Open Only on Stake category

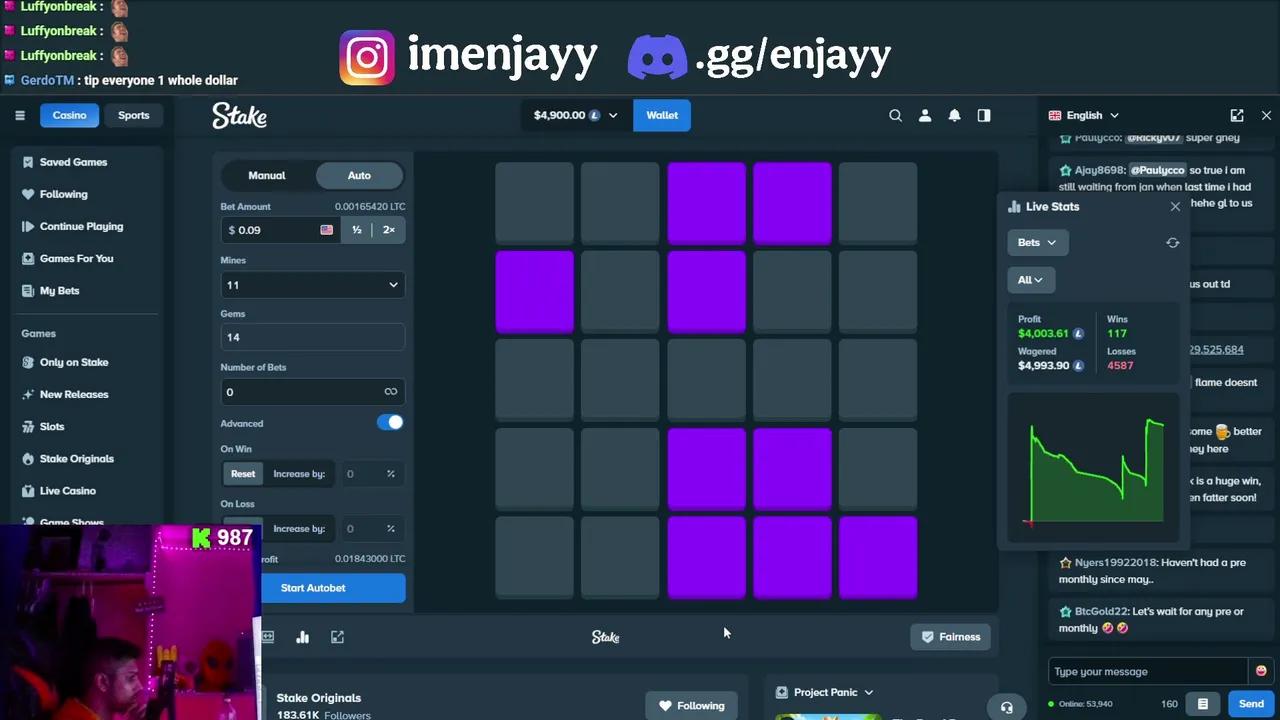85,362
